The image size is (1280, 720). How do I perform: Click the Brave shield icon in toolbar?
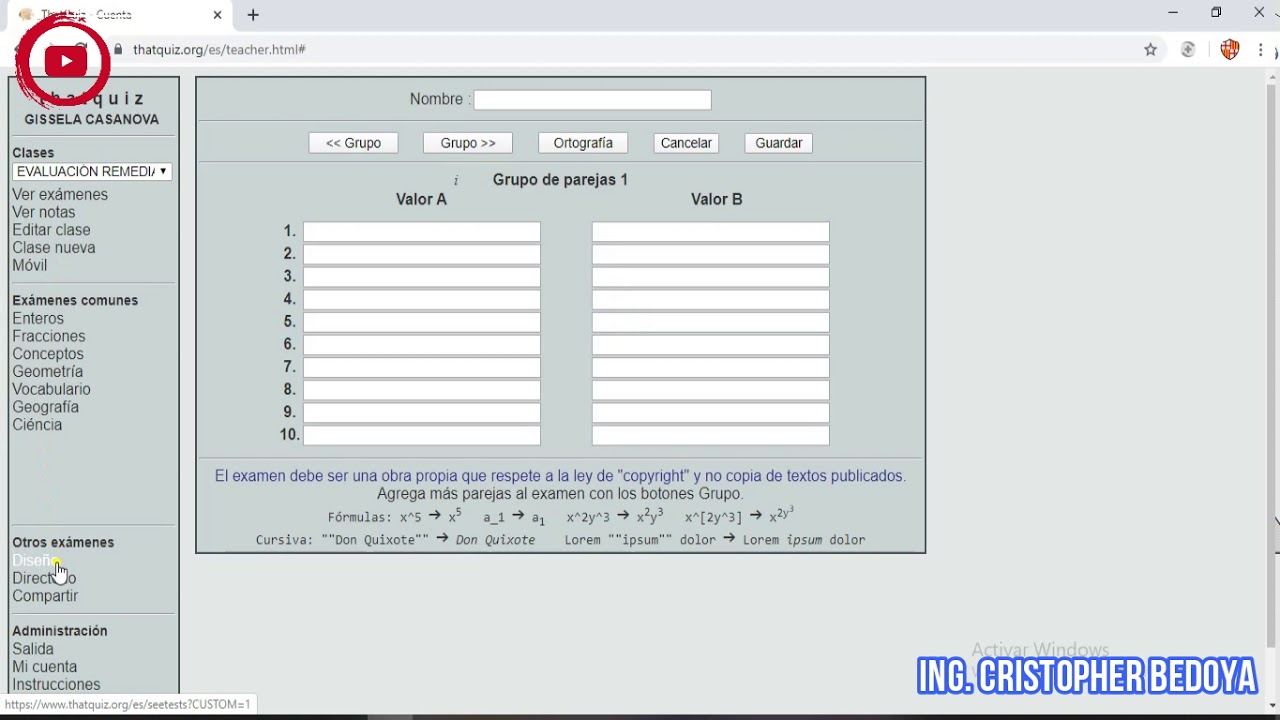1229,49
